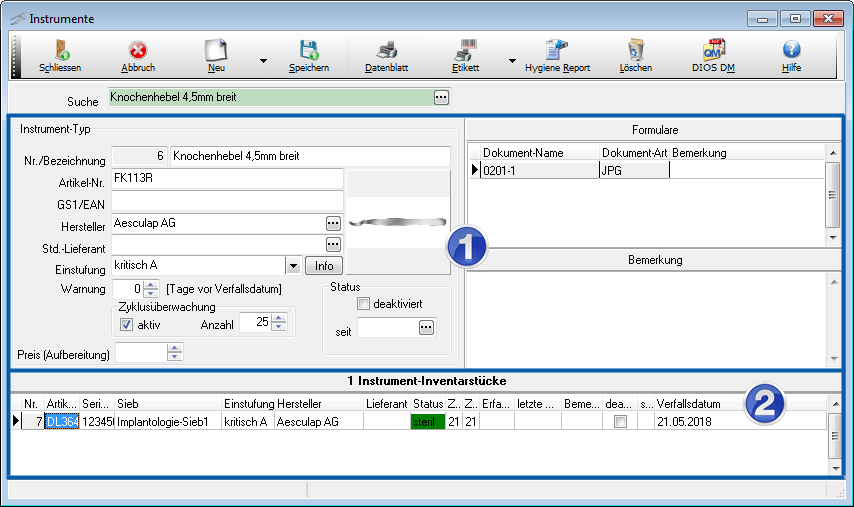Expand dropdown arrow next to Neu
Image resolution: width=854 pixels, height=507 pixels.
point(263,60)
